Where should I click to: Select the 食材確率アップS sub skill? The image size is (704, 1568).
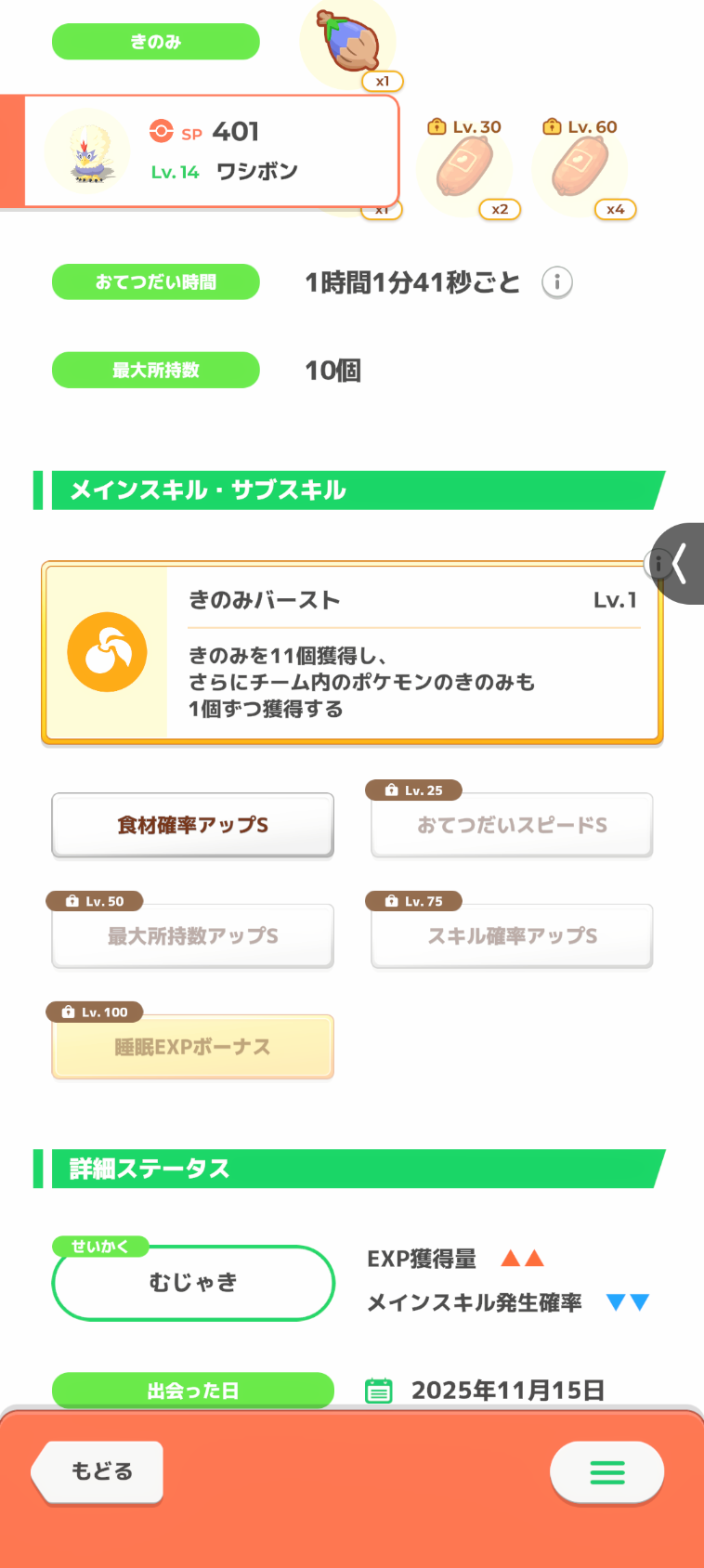(192, 825)
